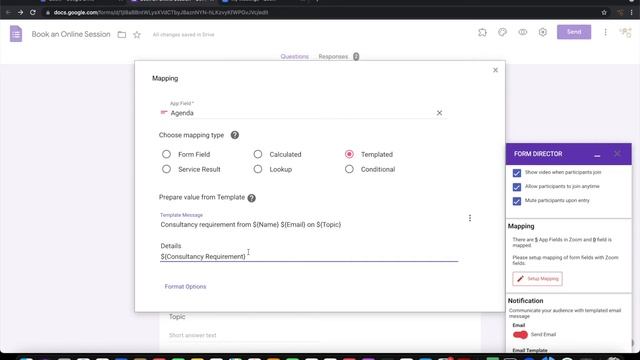Screen dimensions: 640x360
Task: Click the Consultancy Requirement template line
Action: coord(203,257)
